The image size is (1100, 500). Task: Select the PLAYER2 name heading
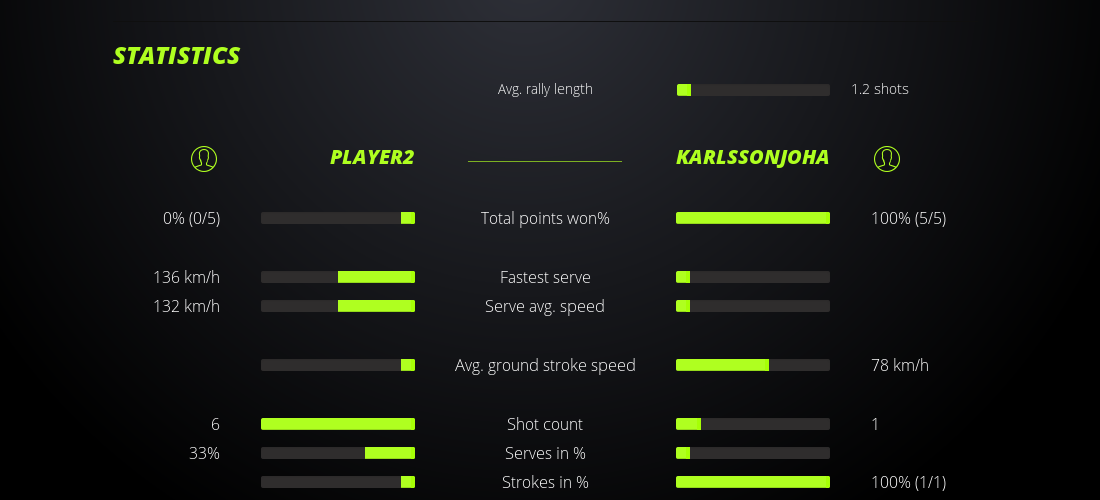(372, 157)
